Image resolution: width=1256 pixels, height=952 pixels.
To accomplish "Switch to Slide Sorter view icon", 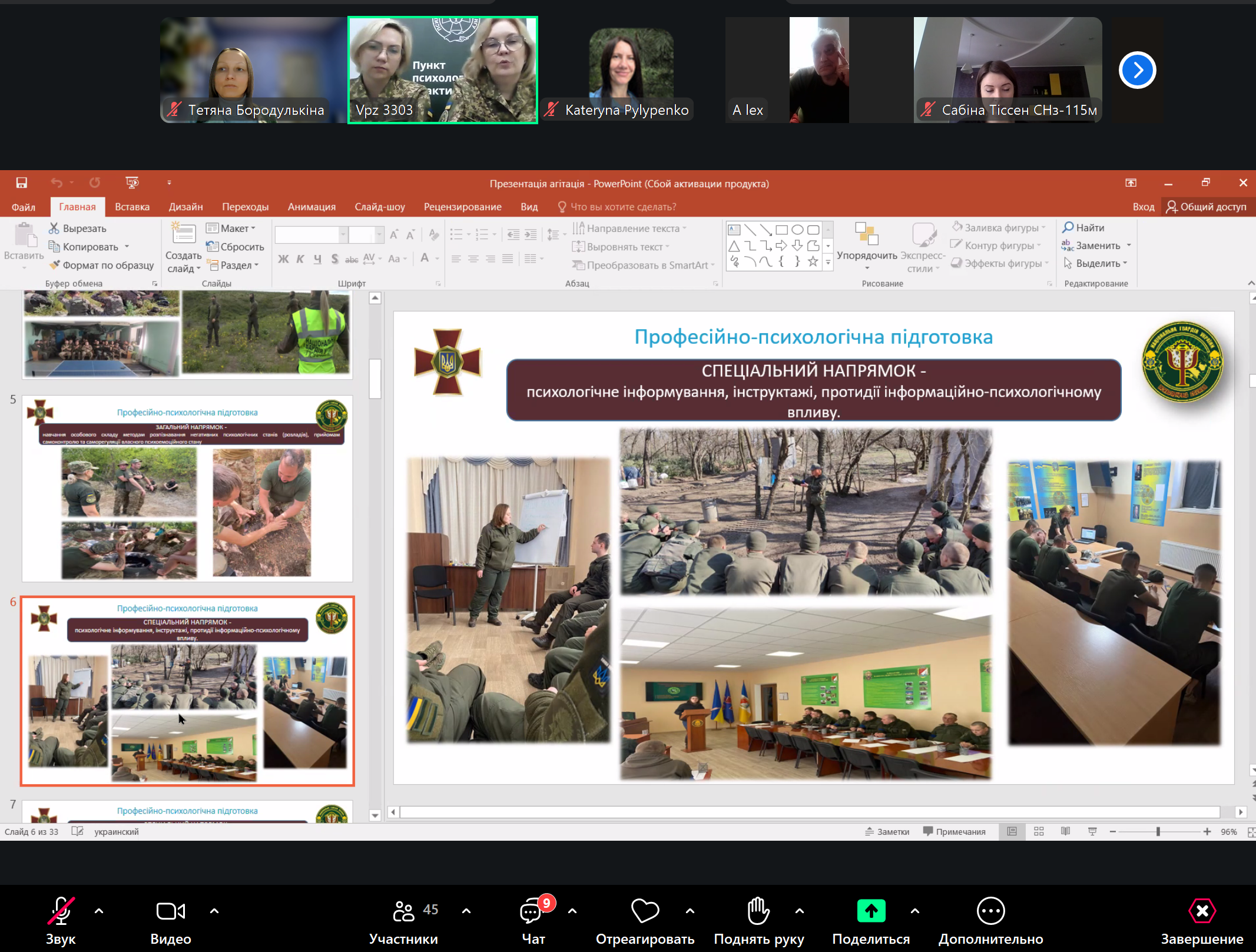I will click(x=1039, y=831).
